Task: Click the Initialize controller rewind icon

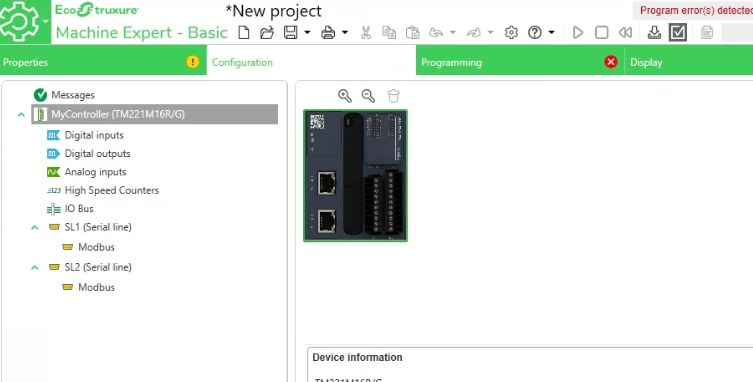Action: pos(625,33)
